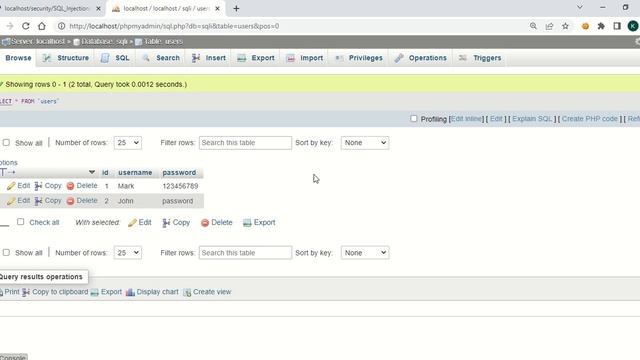640x360 pixels.
Task: Open the Structure tab
Action: pyautogui.click(x=66, y=58)
